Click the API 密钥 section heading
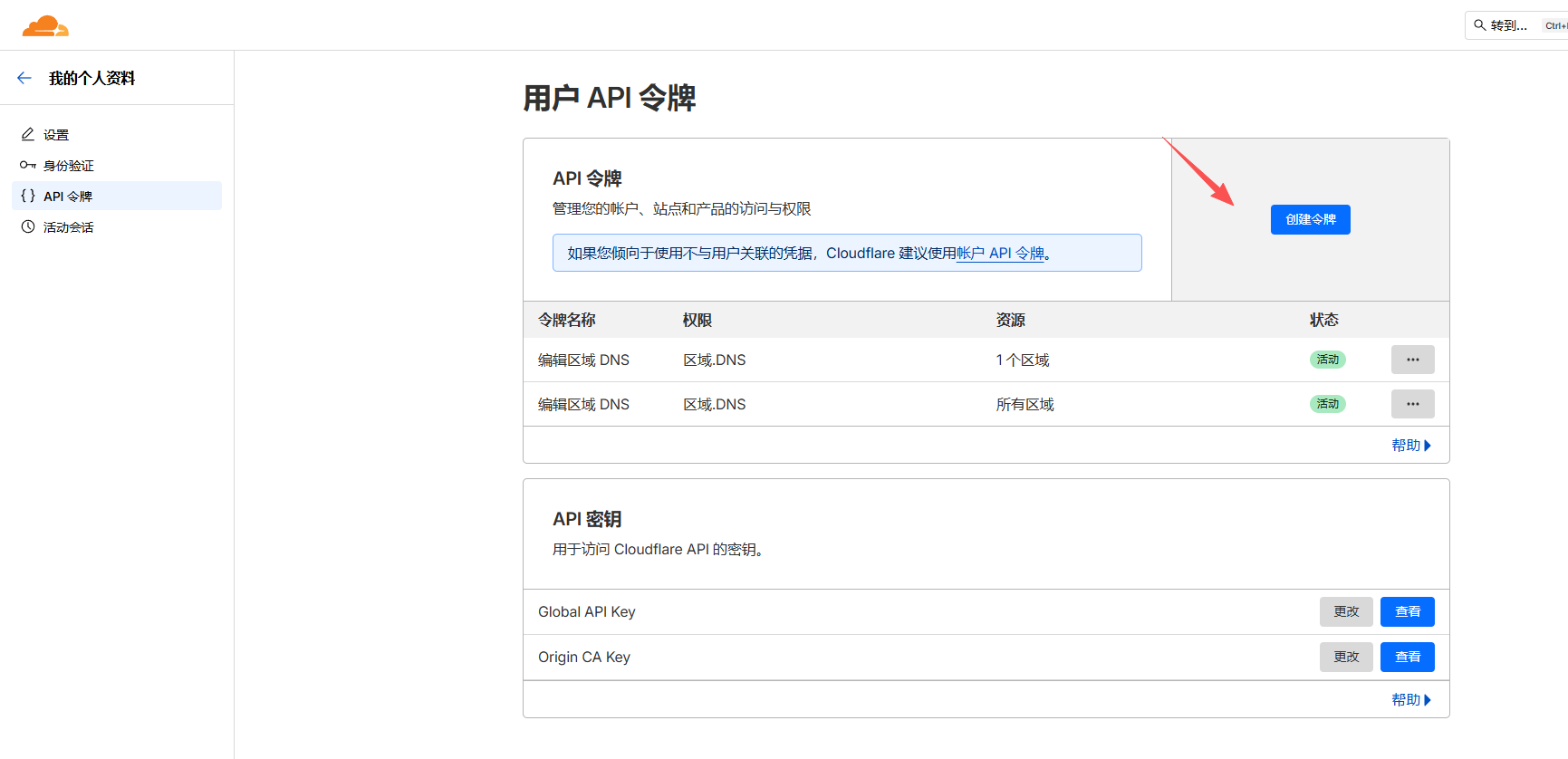The image size is (1568, 759). tap(587, 519)
